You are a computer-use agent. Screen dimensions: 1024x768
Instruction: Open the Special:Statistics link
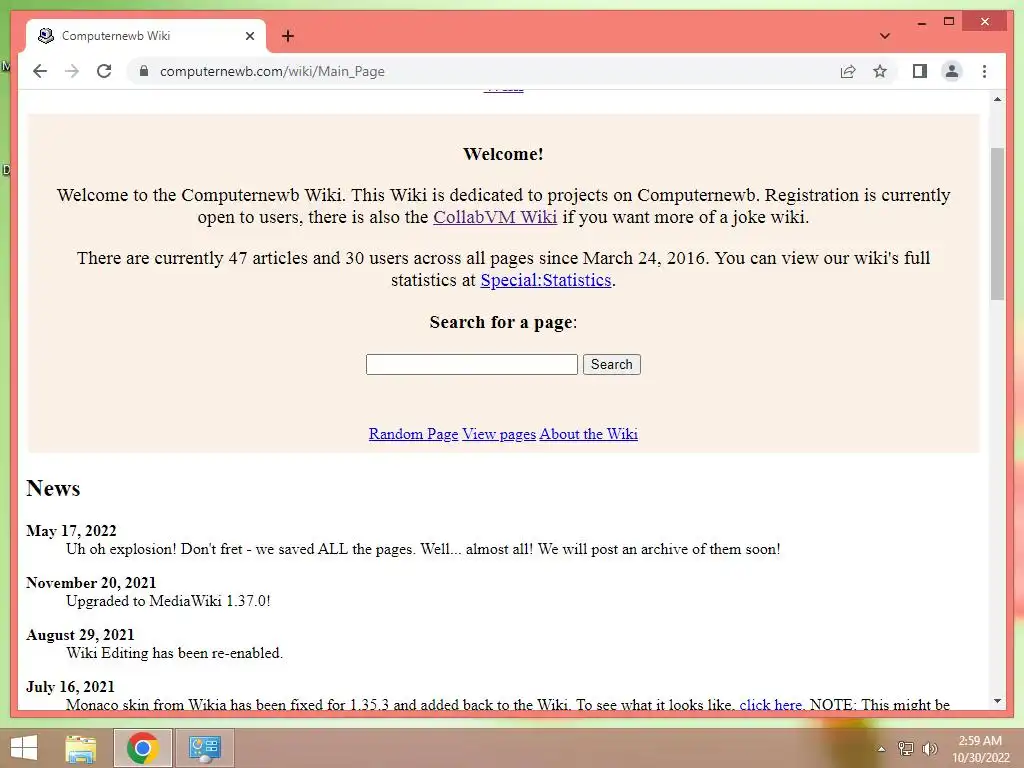coord(546,280)
